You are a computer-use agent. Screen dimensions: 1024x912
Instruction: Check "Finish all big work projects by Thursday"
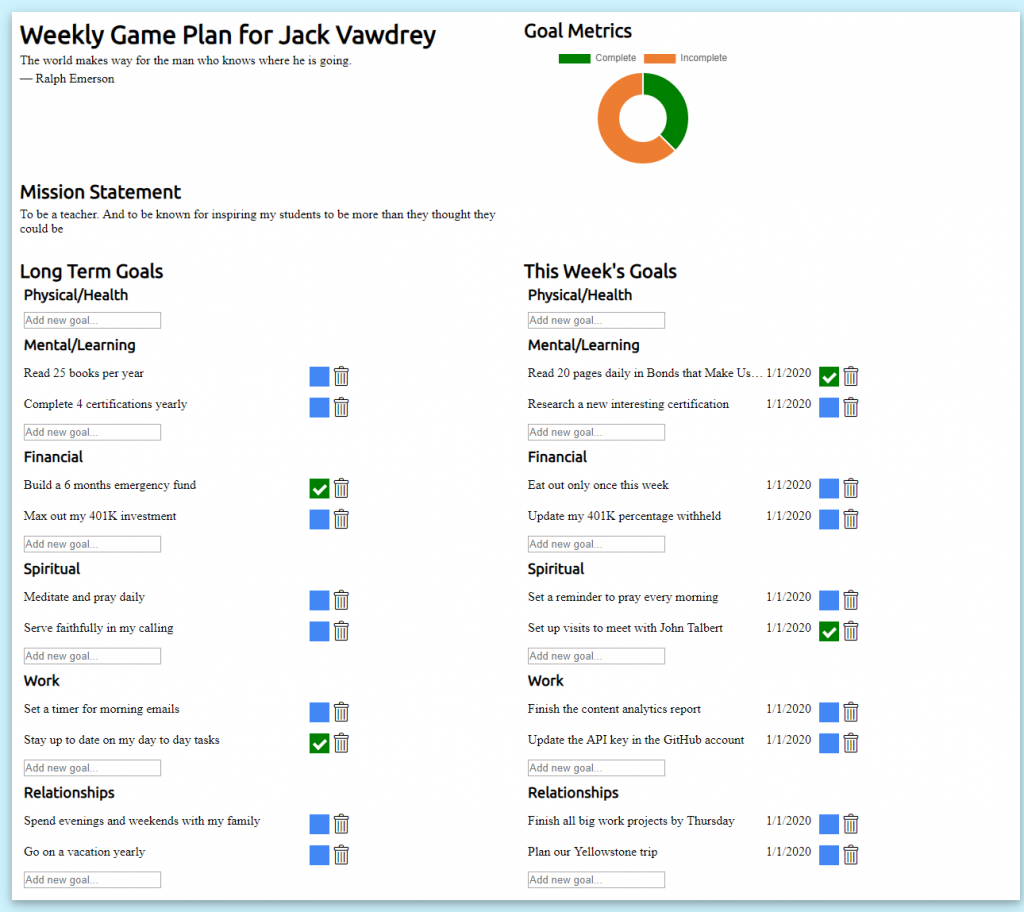pyautogui.click(x=828, y=824)
